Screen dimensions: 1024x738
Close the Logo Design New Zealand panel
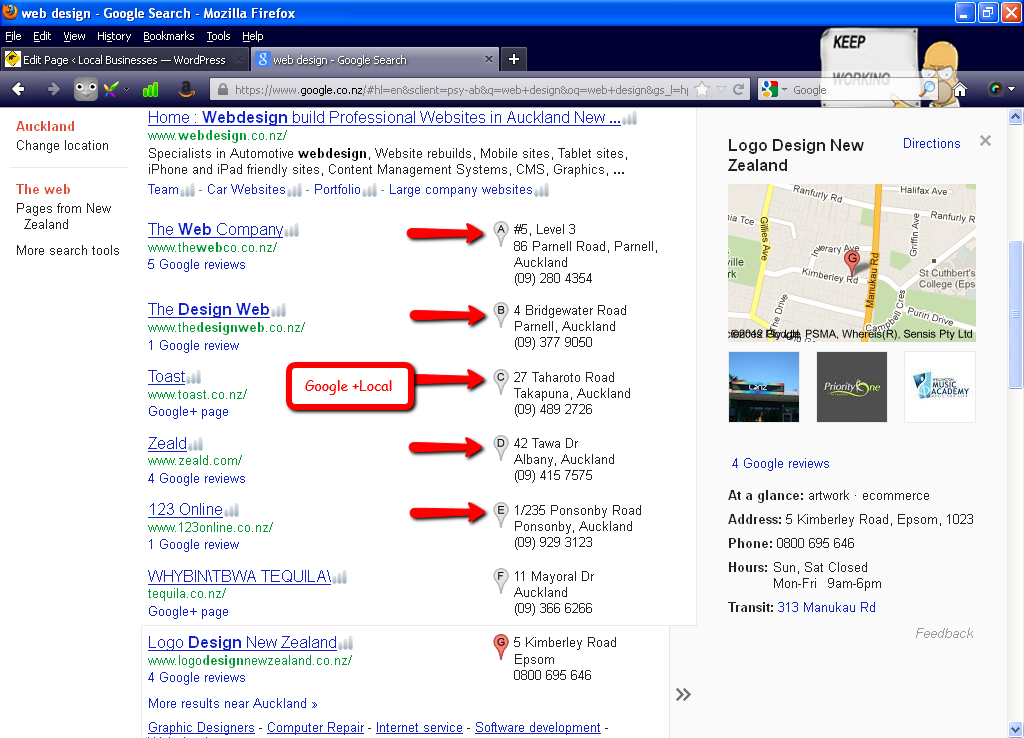click(985, 140)
